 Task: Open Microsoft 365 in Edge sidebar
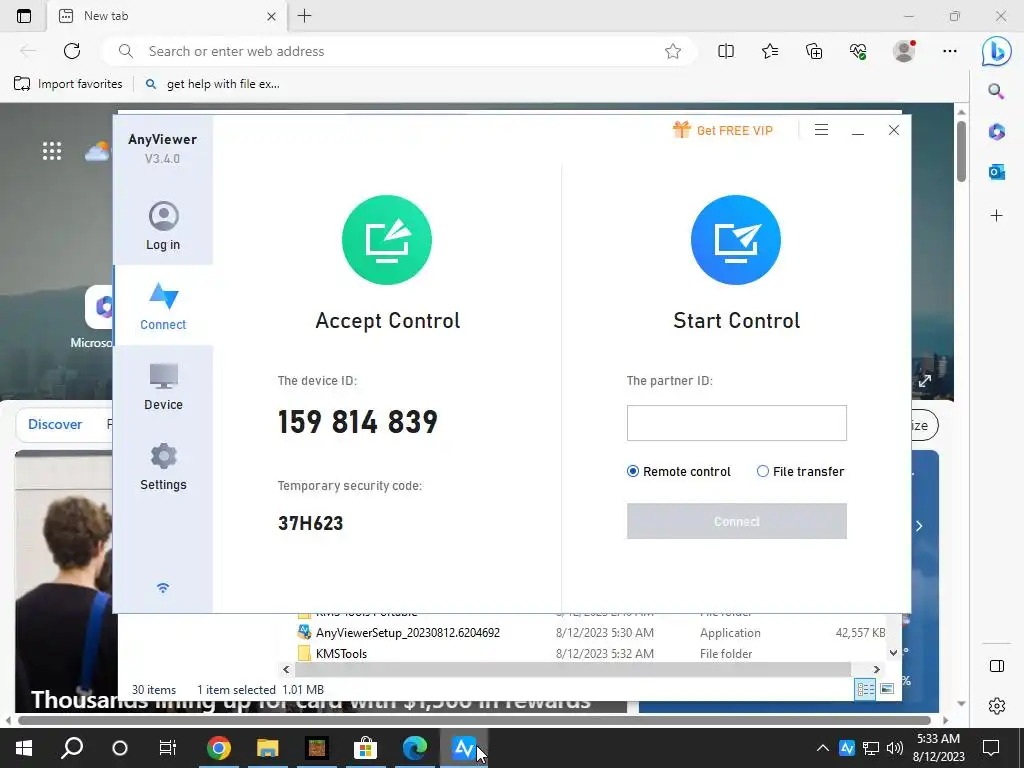996,131
